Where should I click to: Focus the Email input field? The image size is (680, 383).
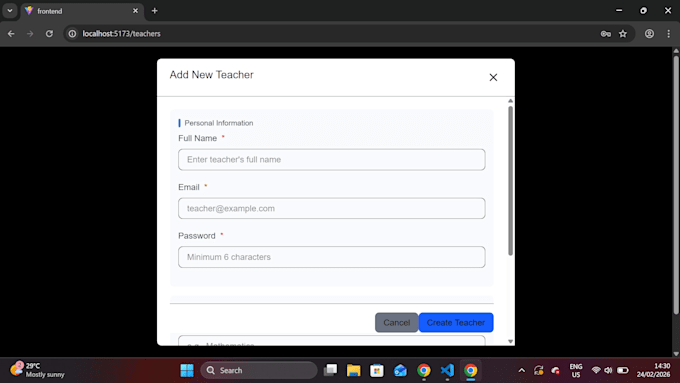pos(331,208)
